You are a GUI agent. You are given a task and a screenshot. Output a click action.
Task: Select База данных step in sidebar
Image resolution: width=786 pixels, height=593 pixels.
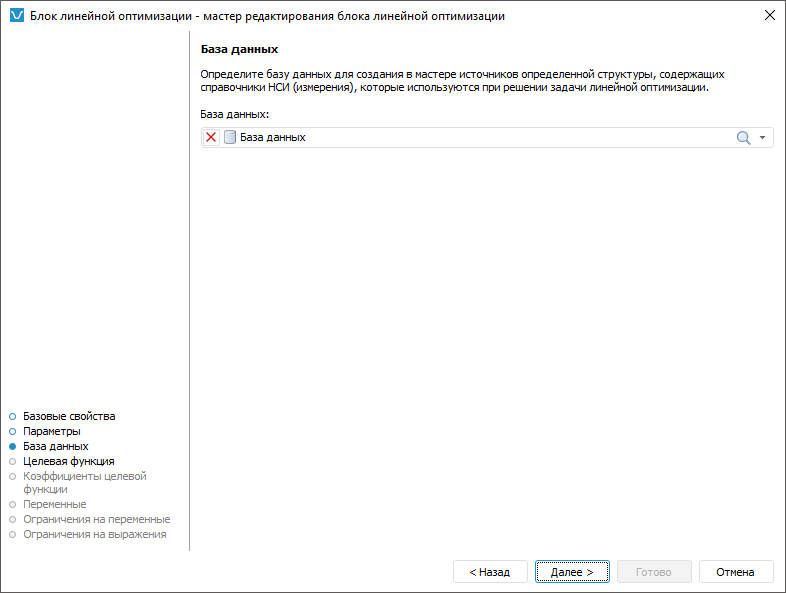tap(56, 446)
